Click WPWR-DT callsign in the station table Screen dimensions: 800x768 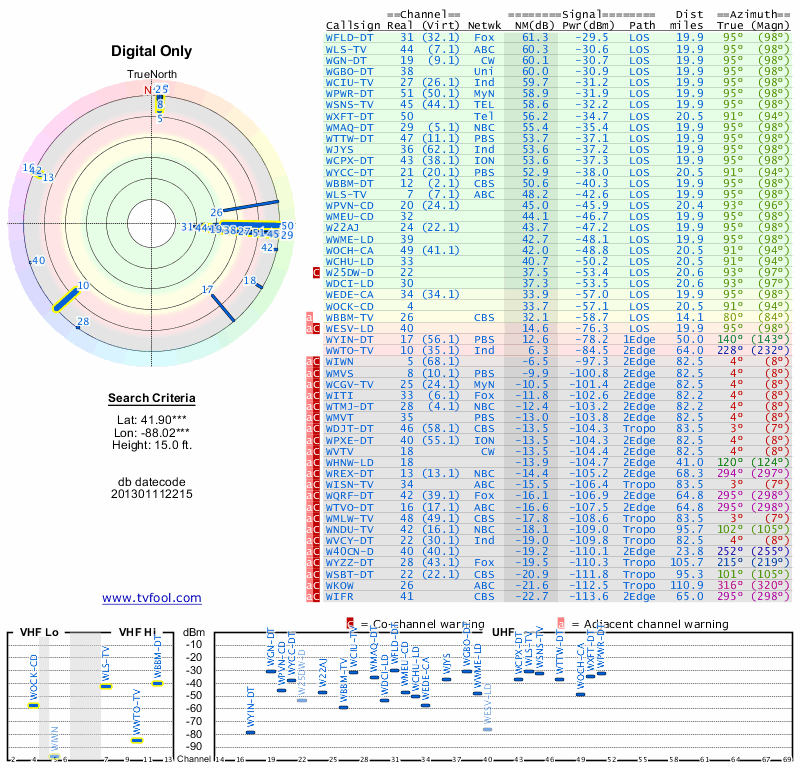pos(349,93)
